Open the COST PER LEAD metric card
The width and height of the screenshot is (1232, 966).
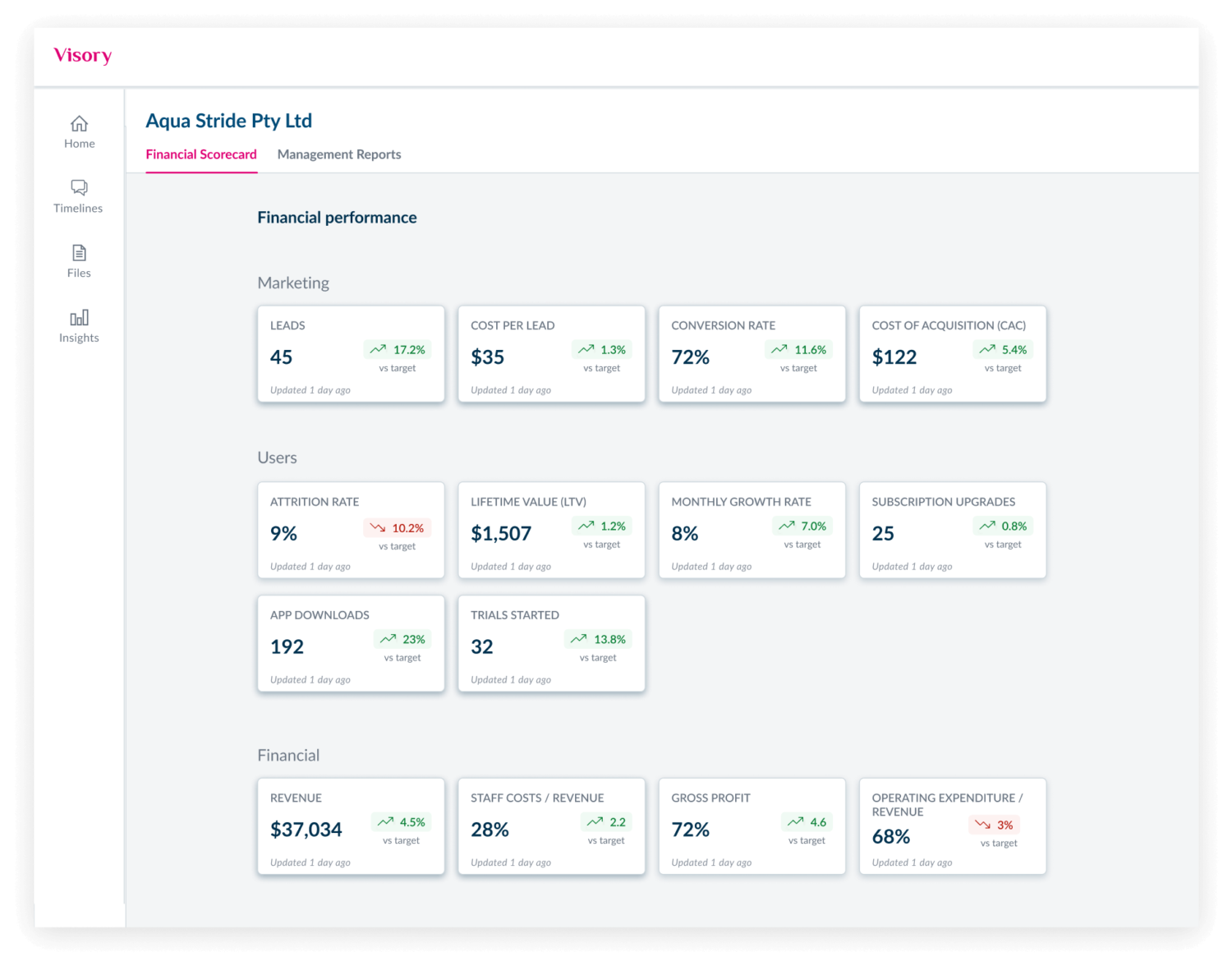pos(551,354)
